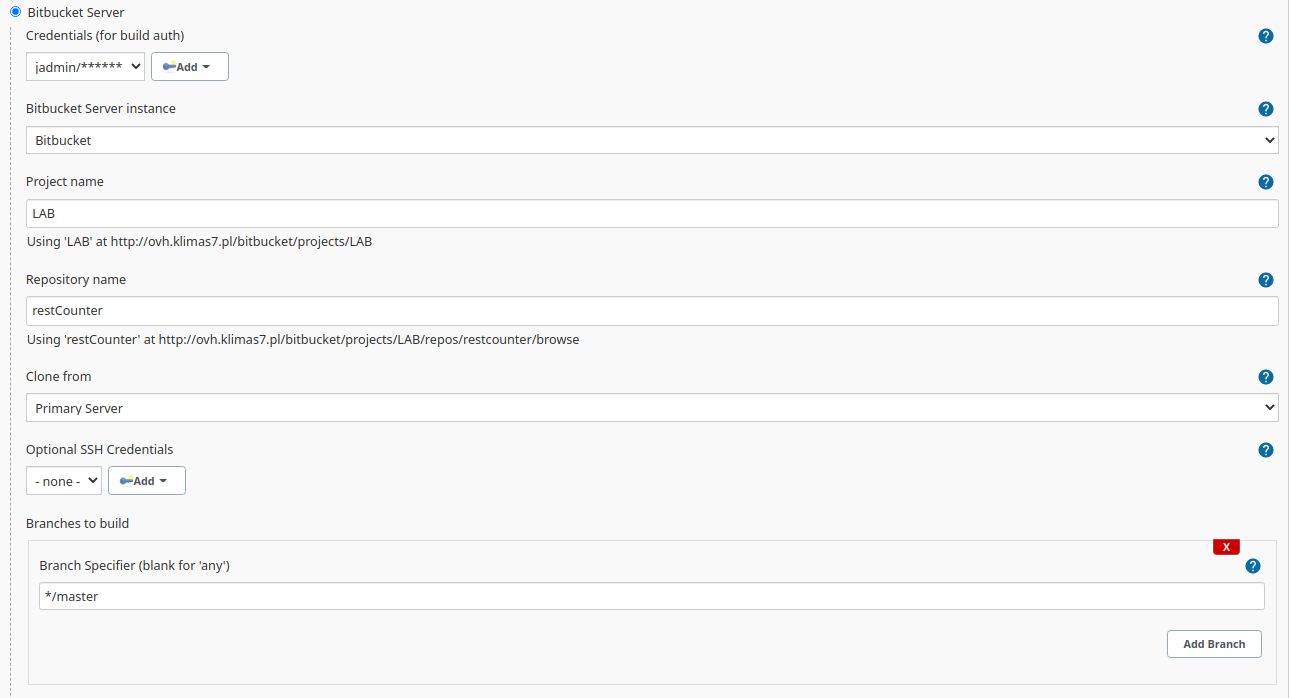
Task: Open the Clone from Primary Server dropdown
Action: coord(652,408)
